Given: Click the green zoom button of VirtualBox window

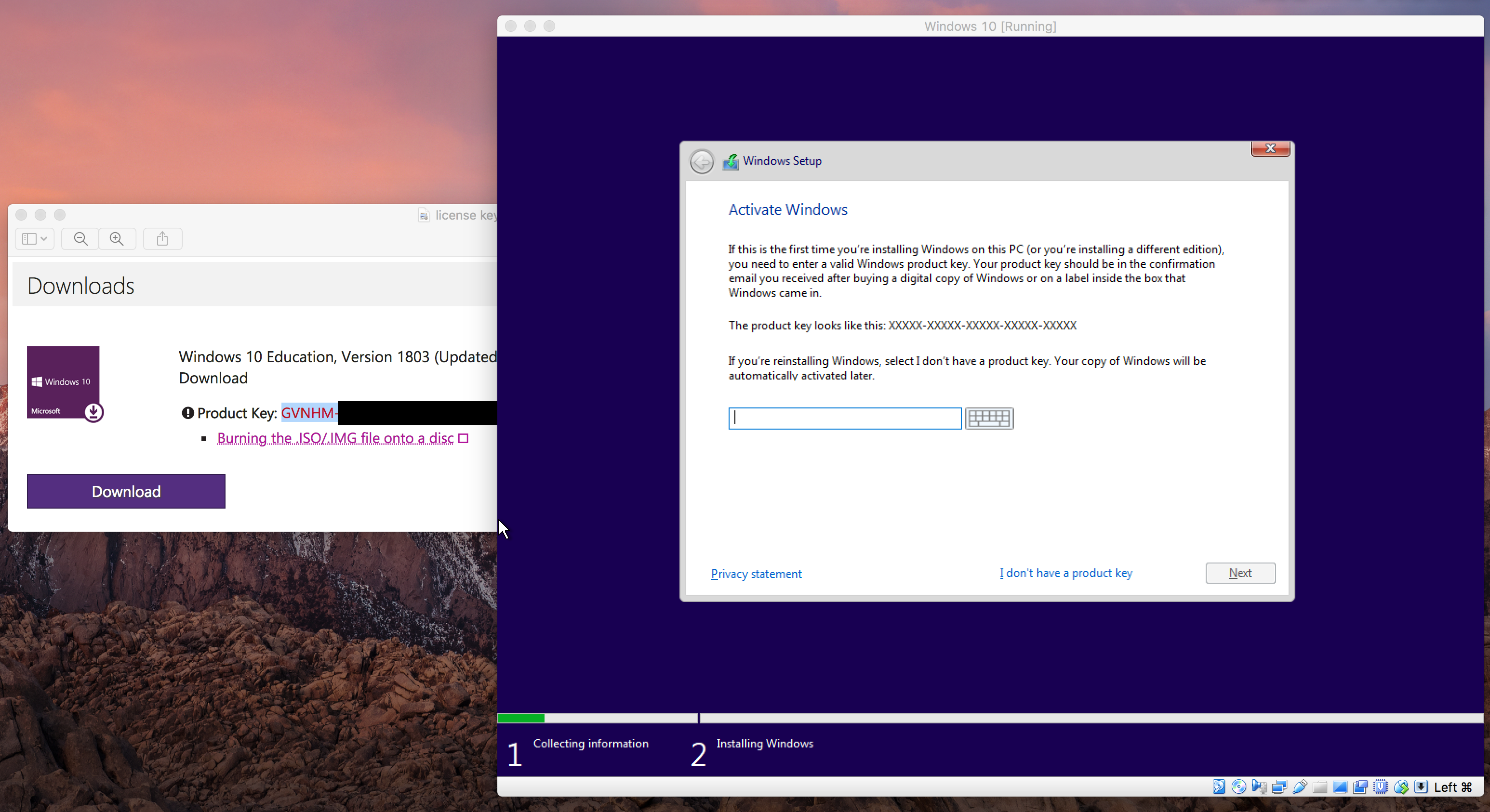Looking at the screenshot, I should pos(549,26).
